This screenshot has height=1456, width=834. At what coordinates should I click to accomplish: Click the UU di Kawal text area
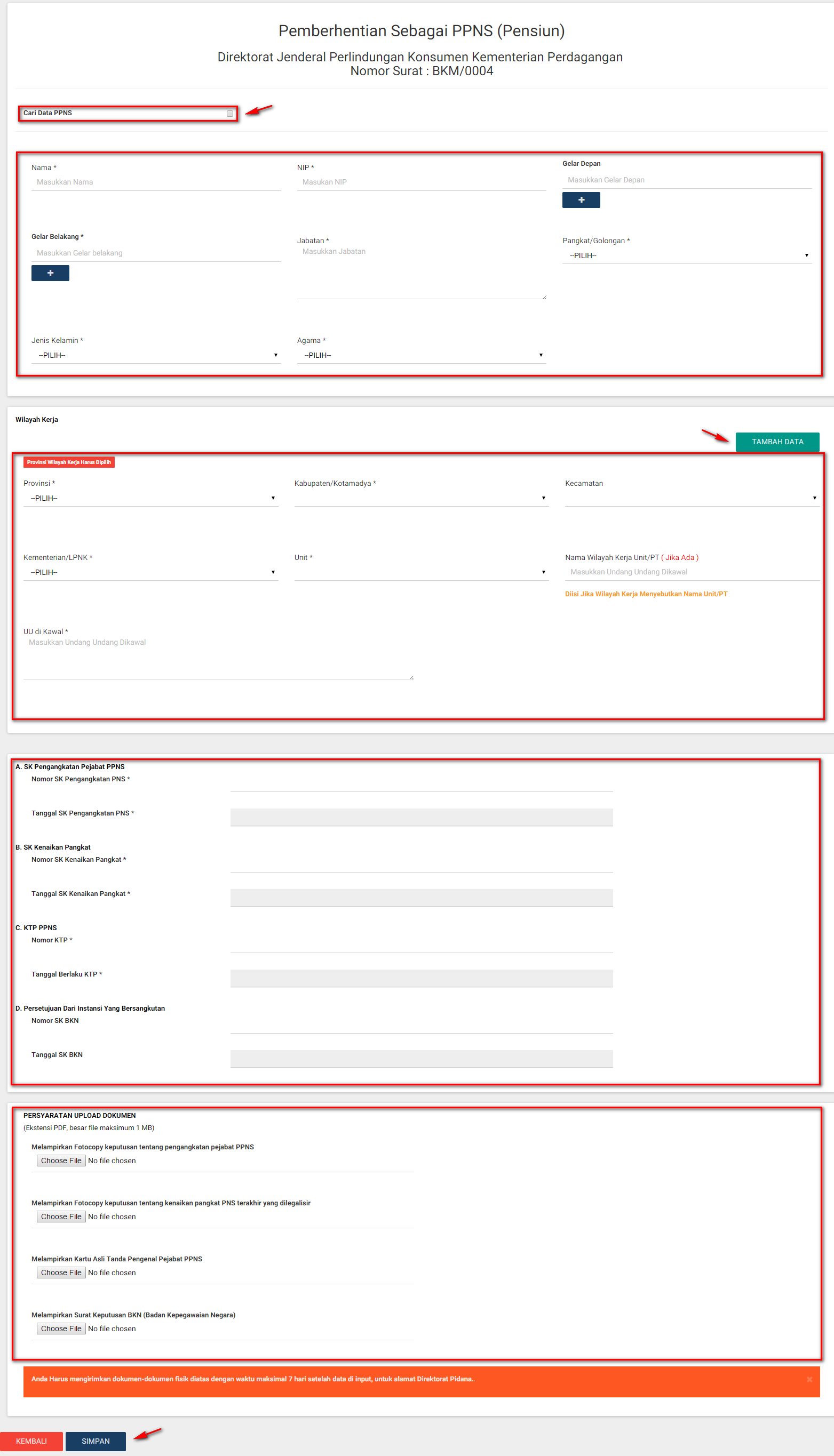[x=218, y=659]
